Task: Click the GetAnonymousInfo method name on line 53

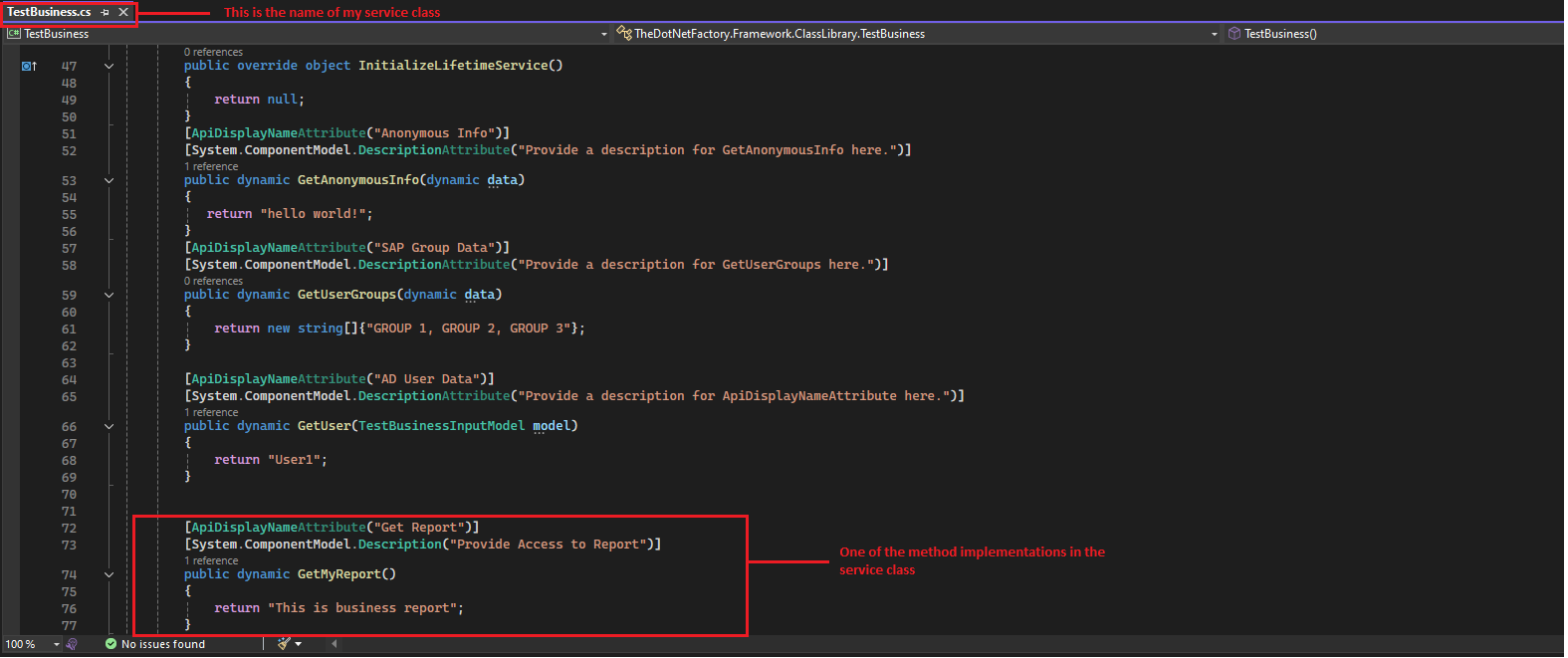Action: pyautogui.click(x=358, y=180)
